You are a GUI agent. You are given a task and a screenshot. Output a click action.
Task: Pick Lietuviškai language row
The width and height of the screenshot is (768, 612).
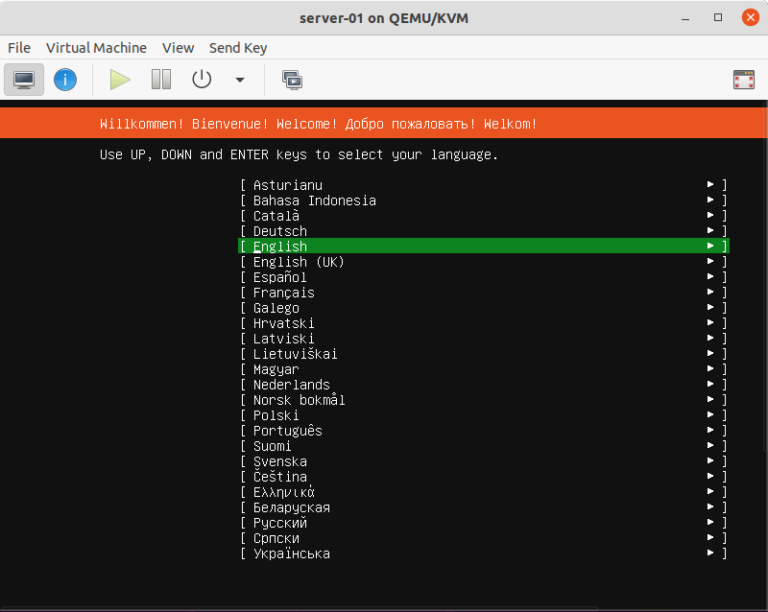click(x=483, y=354)
